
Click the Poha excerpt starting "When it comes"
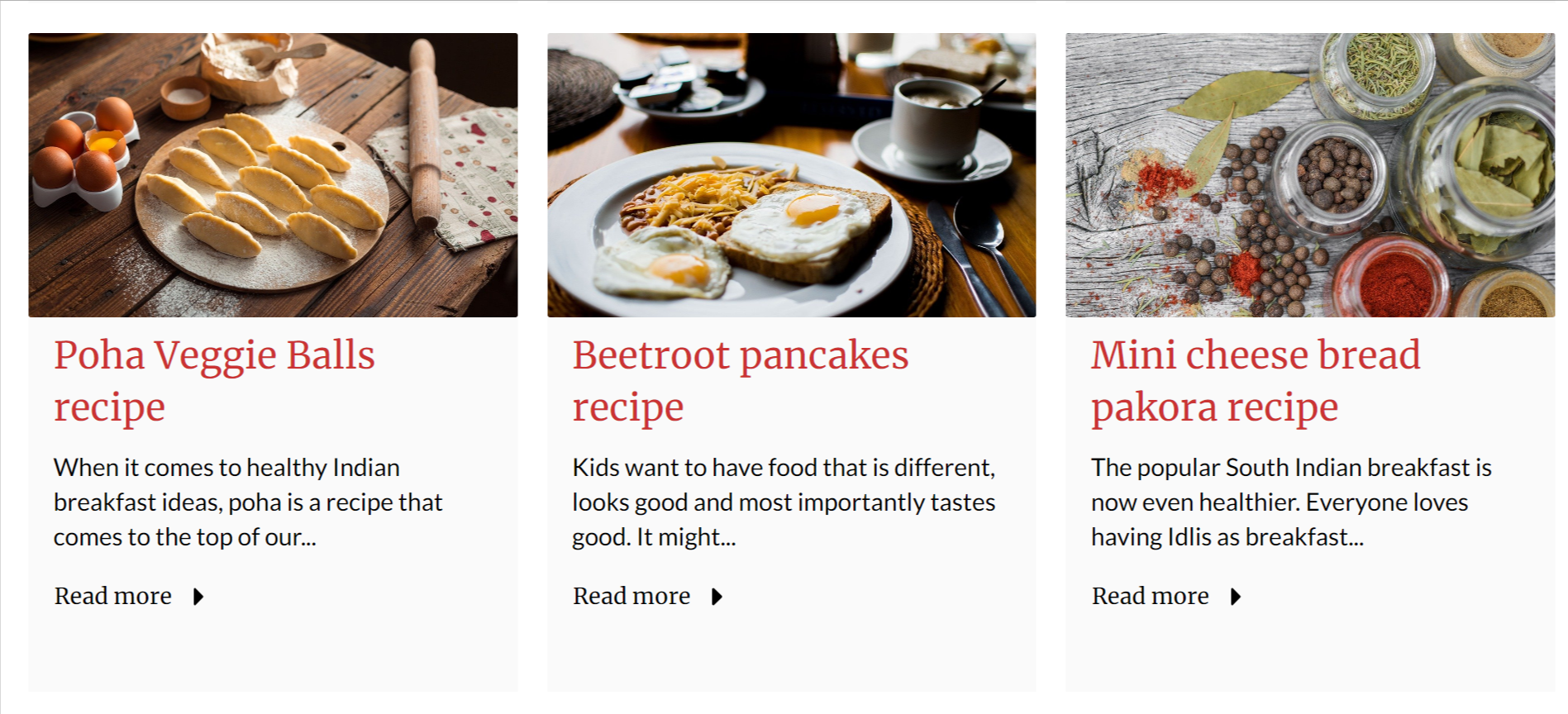248,502
